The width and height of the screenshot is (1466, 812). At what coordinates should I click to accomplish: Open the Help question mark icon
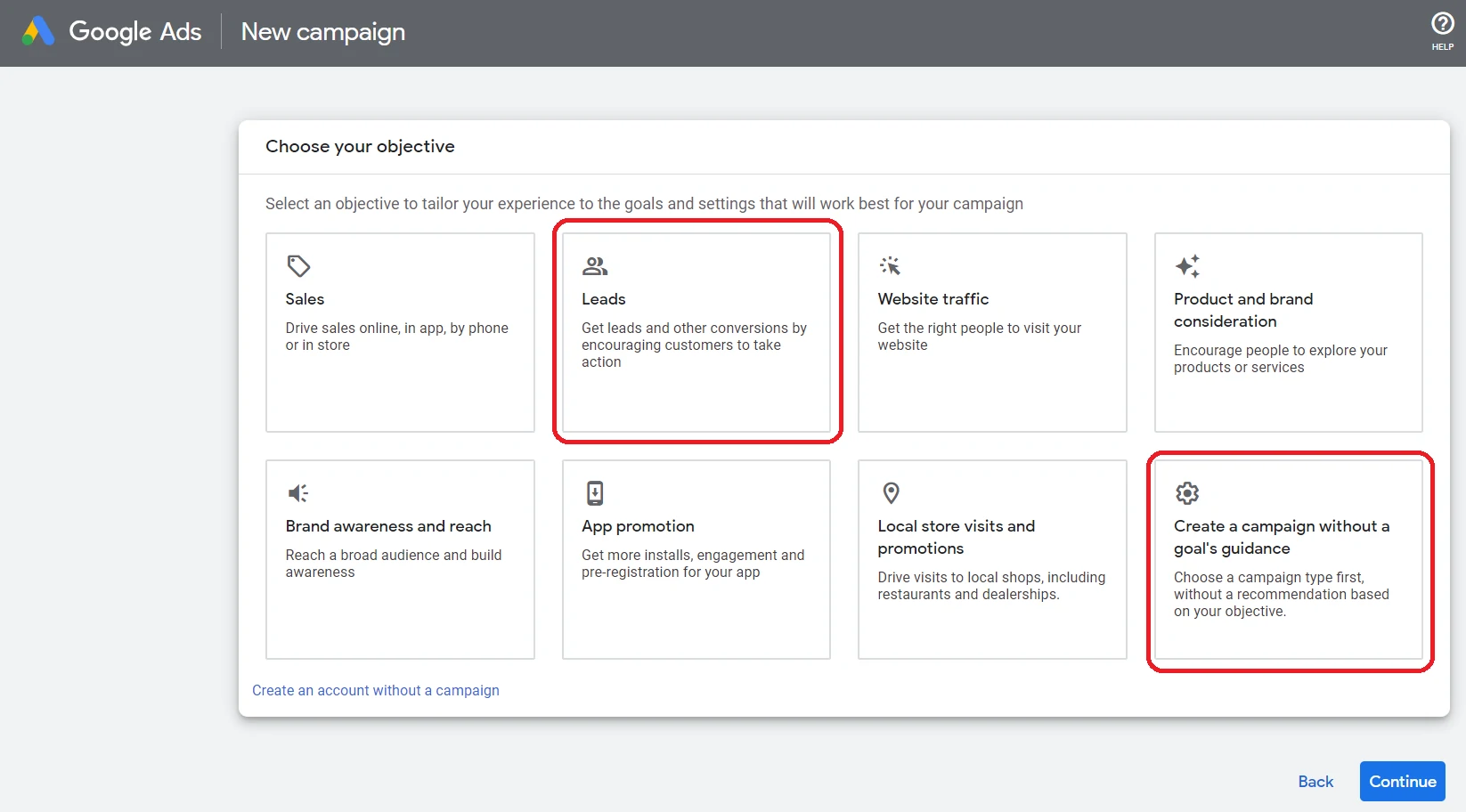click(1442, 23)
